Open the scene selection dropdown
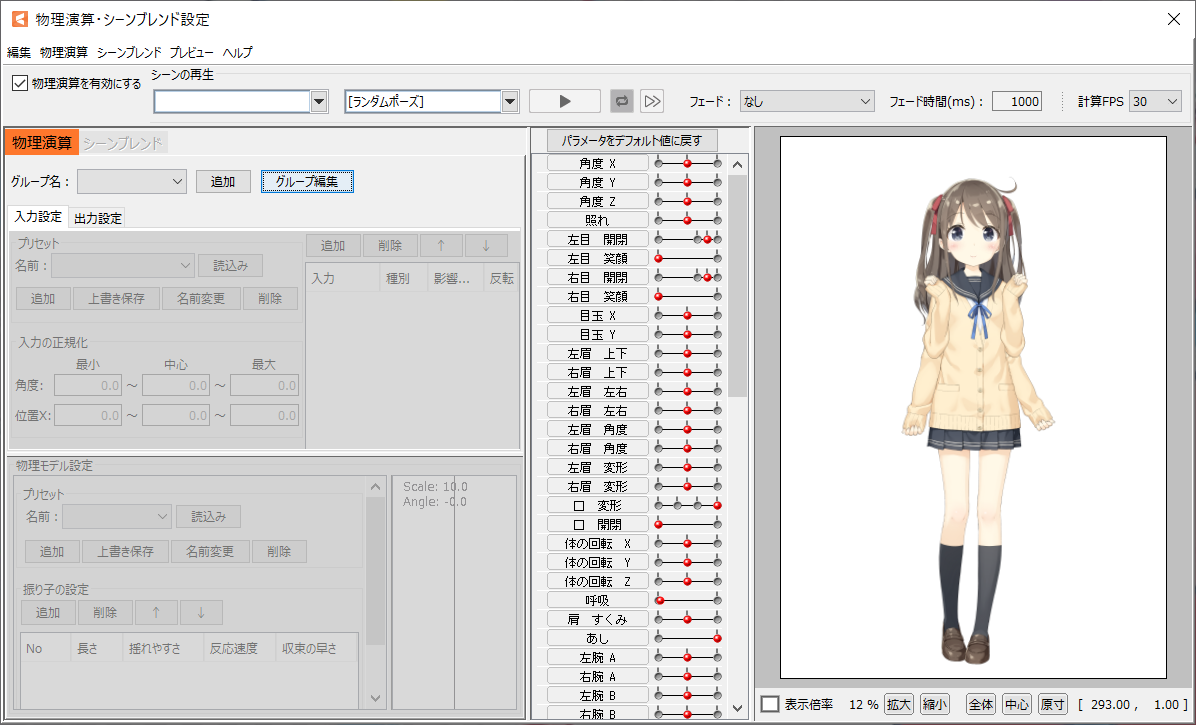The image size is (1196, 725). [x=319, y=101]
